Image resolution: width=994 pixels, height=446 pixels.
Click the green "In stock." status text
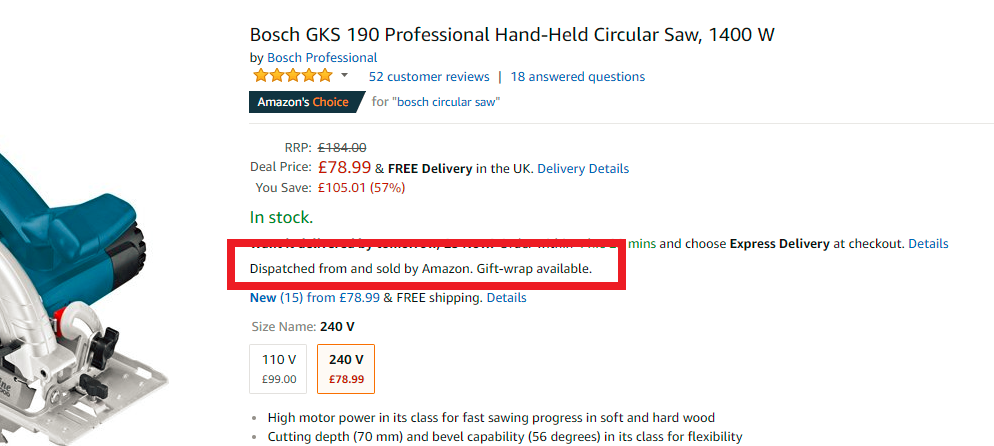click(281, 217)
